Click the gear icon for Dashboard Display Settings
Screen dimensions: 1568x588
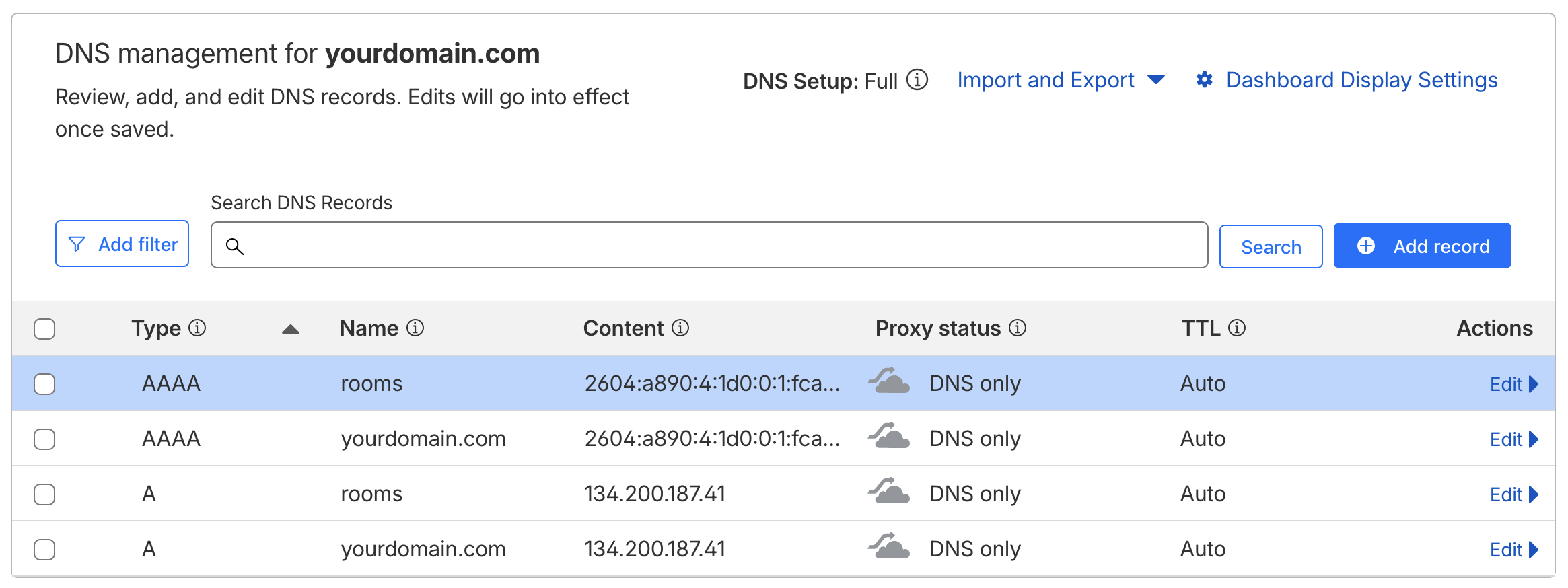1204,80
